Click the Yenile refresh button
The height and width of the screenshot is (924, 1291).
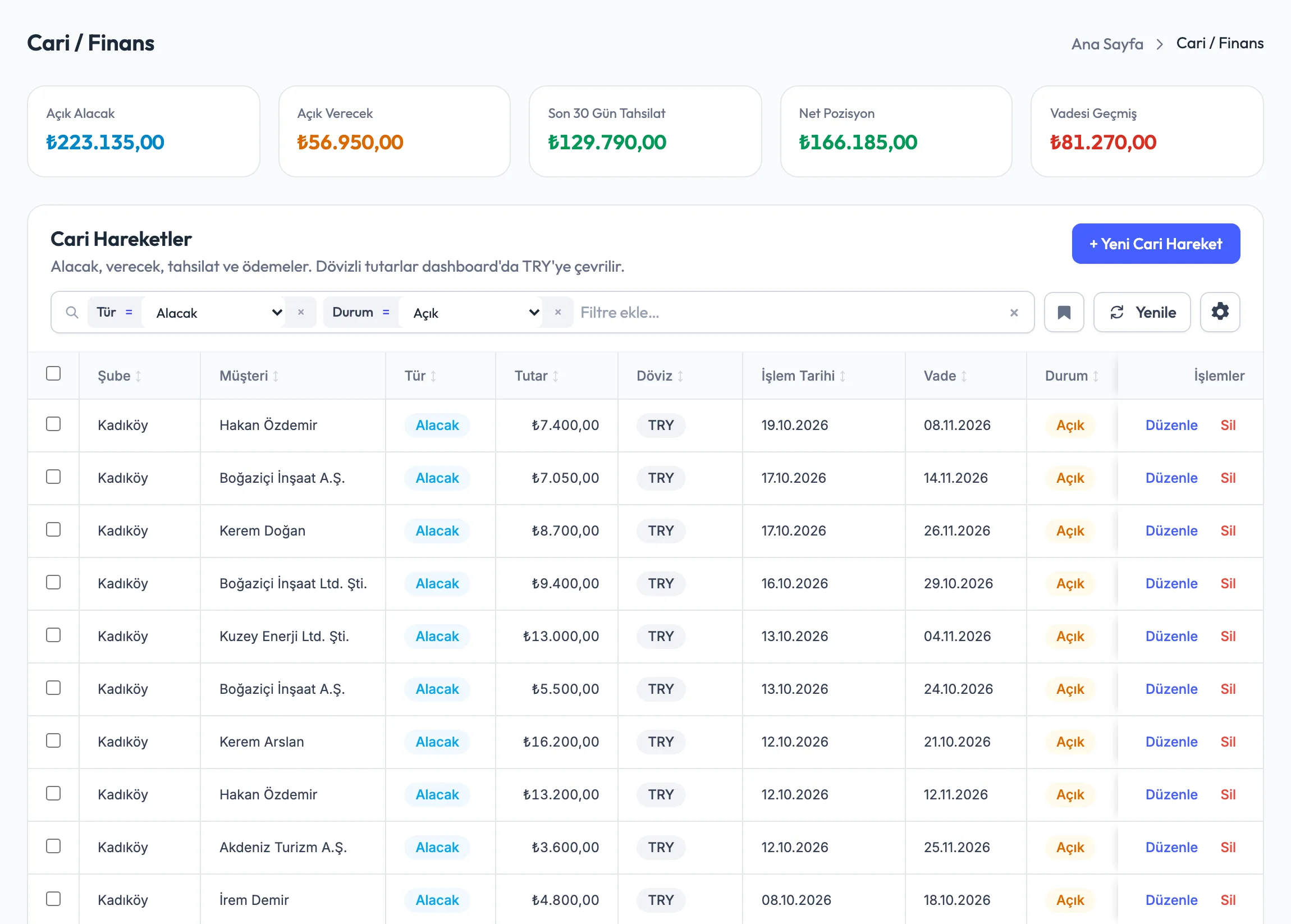[1141, 312]
